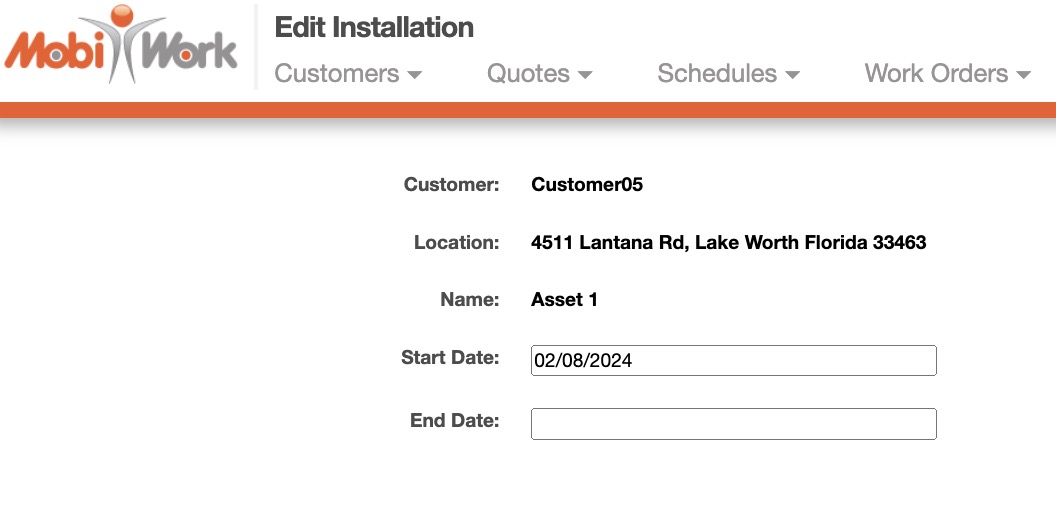
Task: Click the Start Date label
Action: [x=450, y=358]
